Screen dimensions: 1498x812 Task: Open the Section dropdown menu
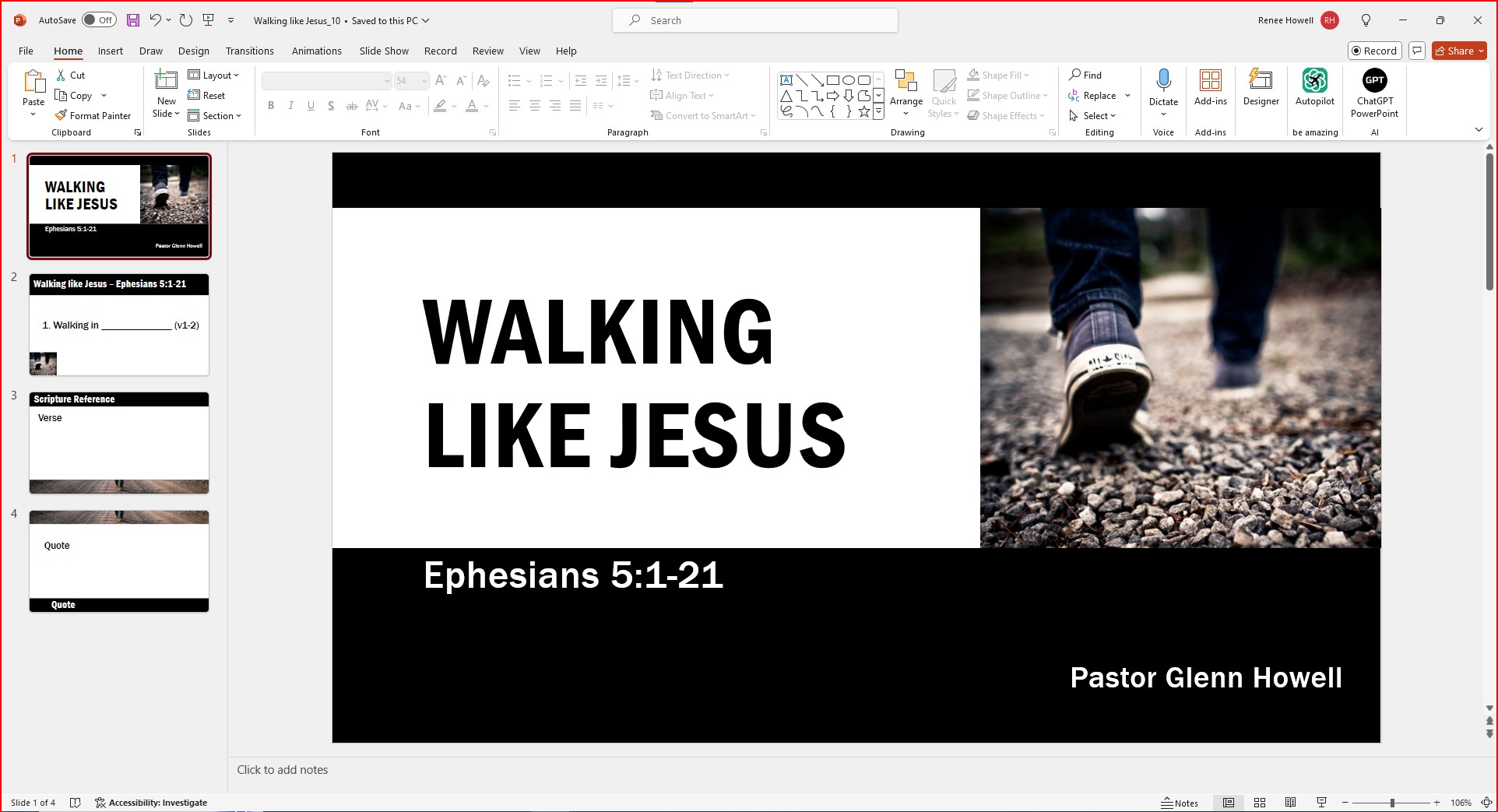[x=216, y=115]
